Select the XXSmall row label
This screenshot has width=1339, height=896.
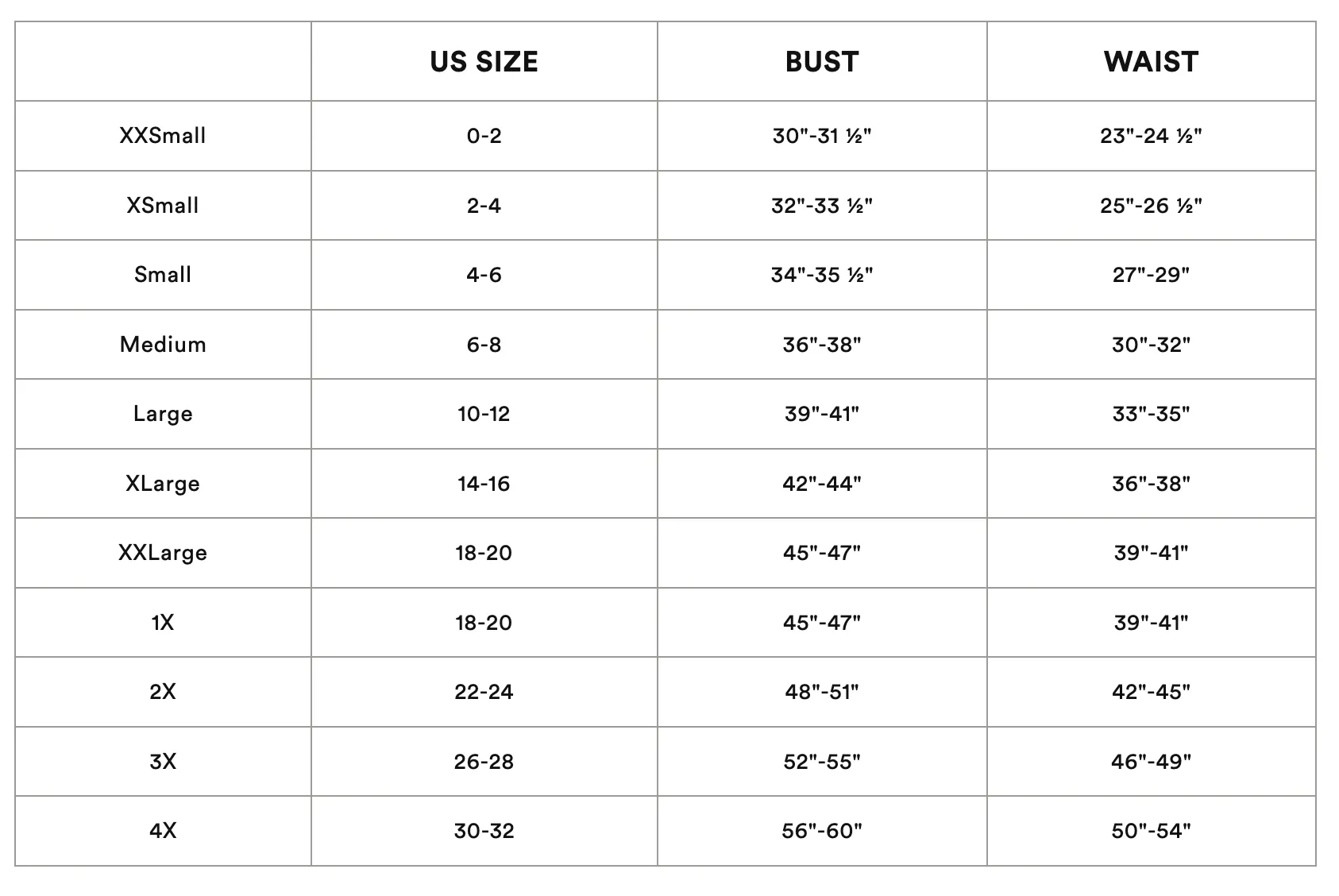(x=163, y=136)
